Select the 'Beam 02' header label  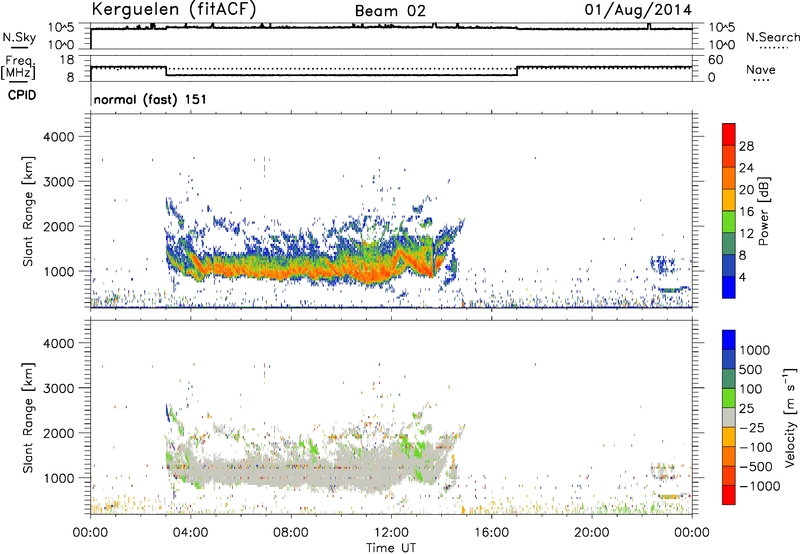(390, 11)
